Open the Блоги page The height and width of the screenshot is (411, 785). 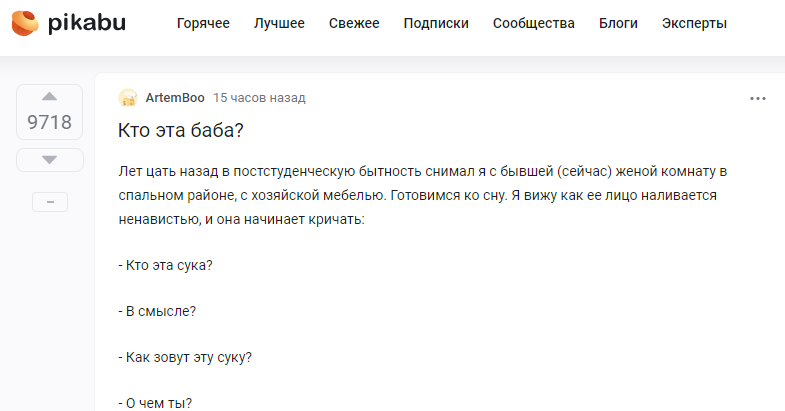click(x=618, y=24)
